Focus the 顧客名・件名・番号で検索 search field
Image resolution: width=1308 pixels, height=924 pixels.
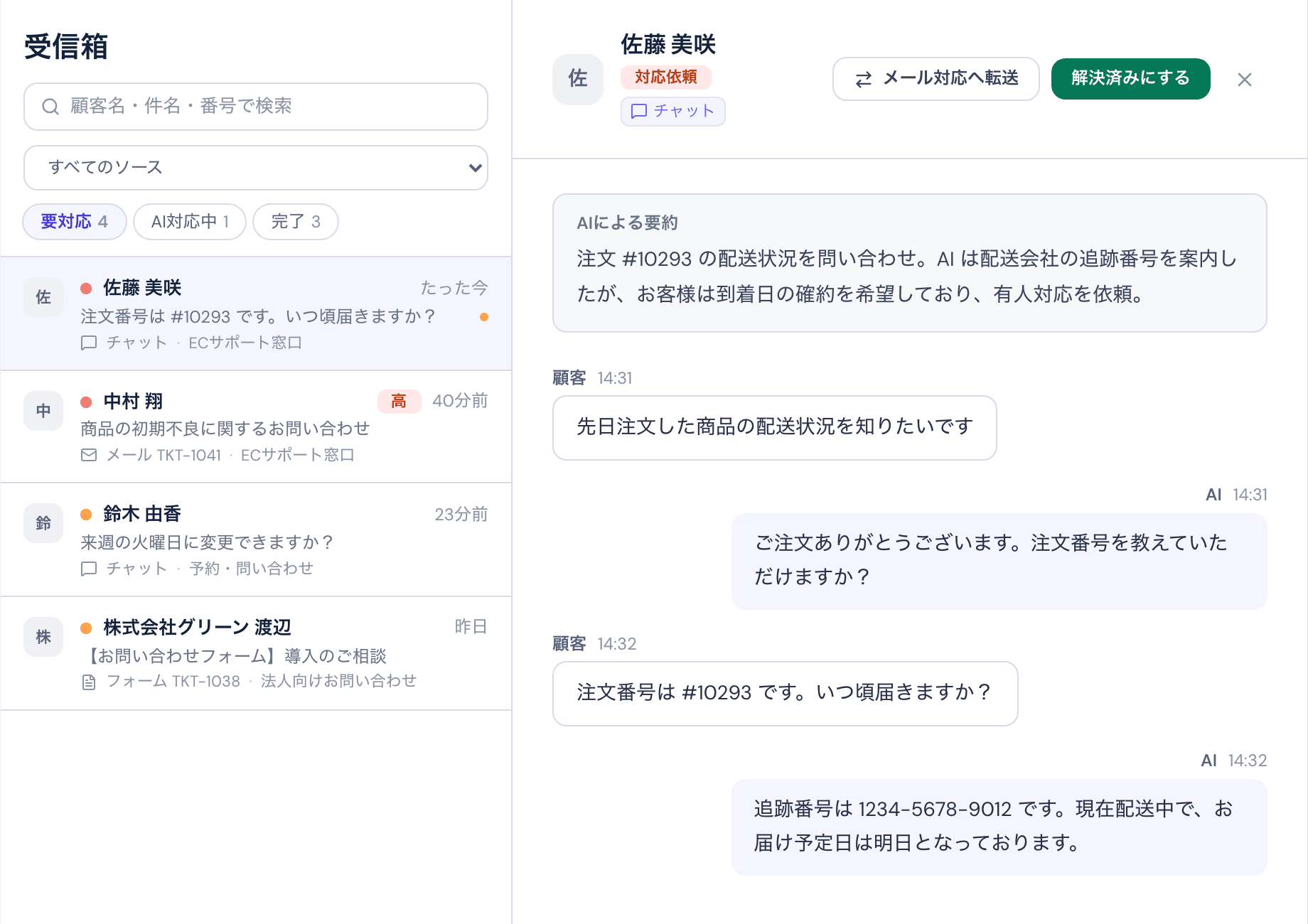256,107
